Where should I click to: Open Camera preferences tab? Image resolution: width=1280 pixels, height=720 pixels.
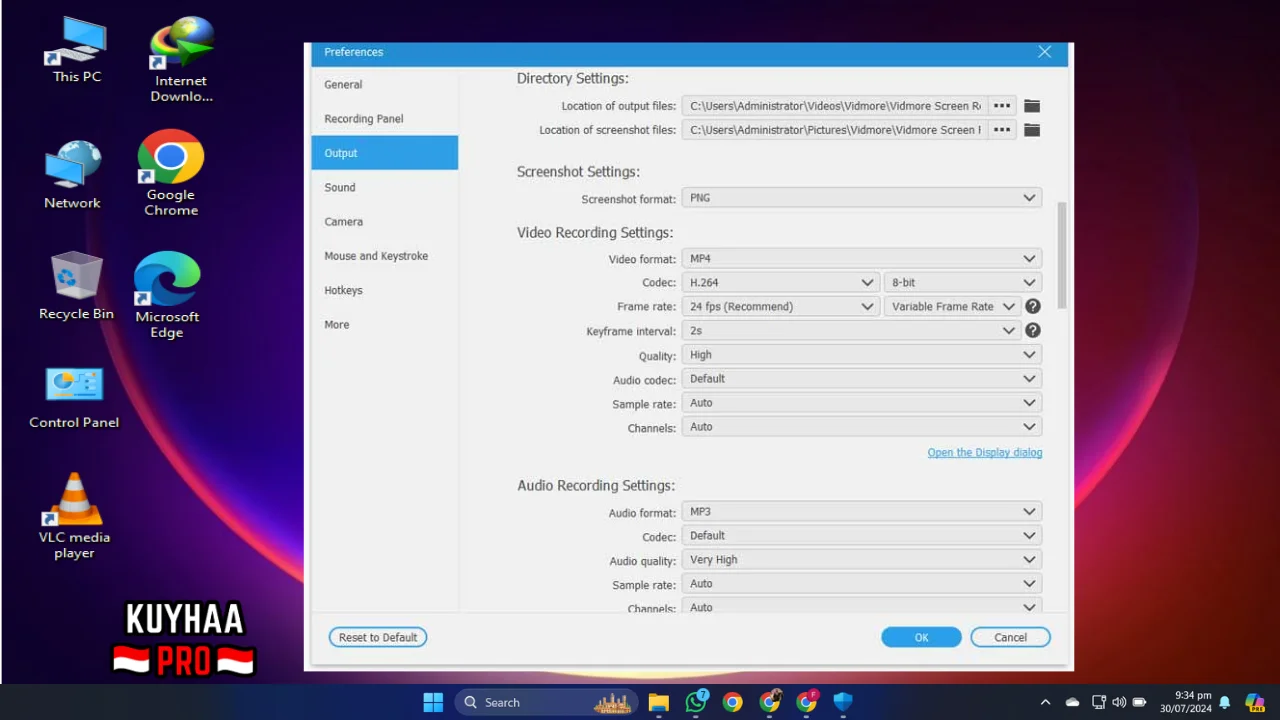[385, 222]
